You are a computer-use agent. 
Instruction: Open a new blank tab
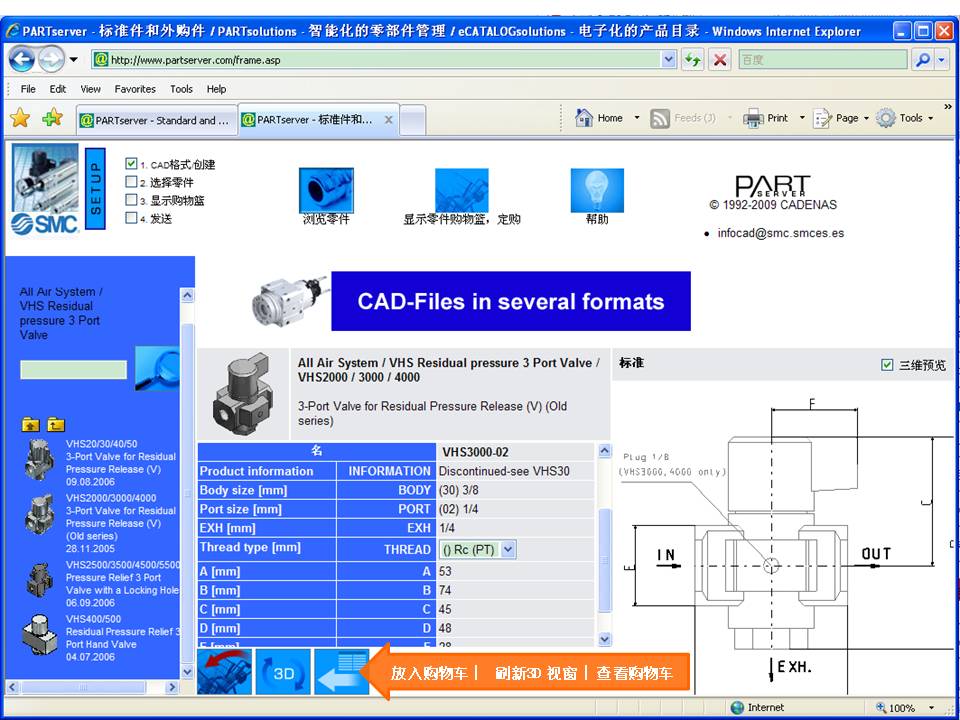pos(413,121)
